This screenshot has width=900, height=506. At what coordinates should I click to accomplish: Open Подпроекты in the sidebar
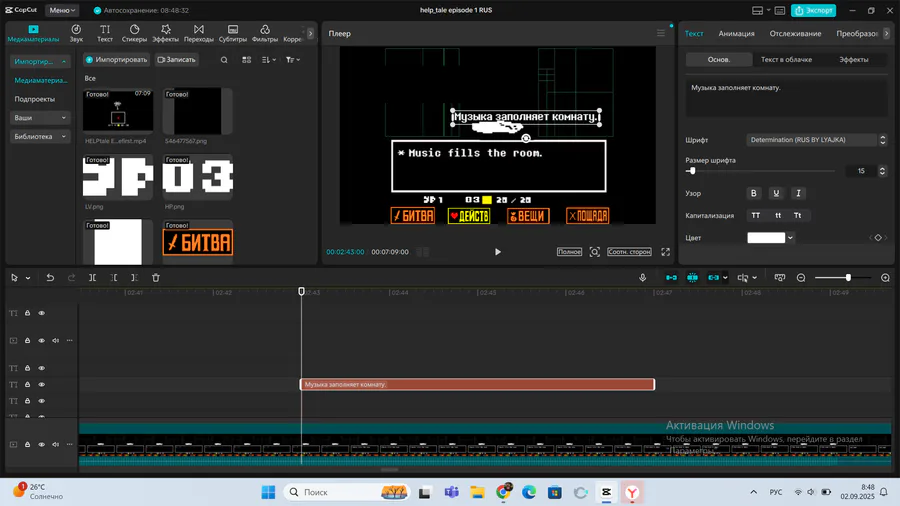(34, 99)
